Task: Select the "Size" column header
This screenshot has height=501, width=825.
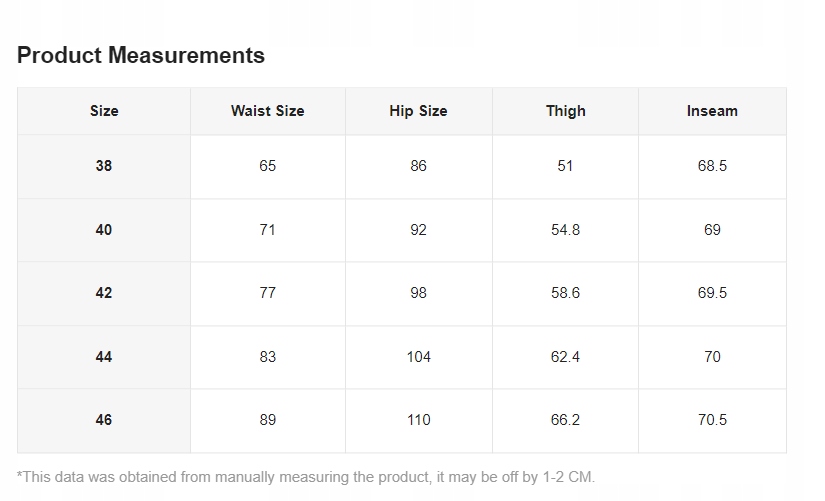Action: 104,111
